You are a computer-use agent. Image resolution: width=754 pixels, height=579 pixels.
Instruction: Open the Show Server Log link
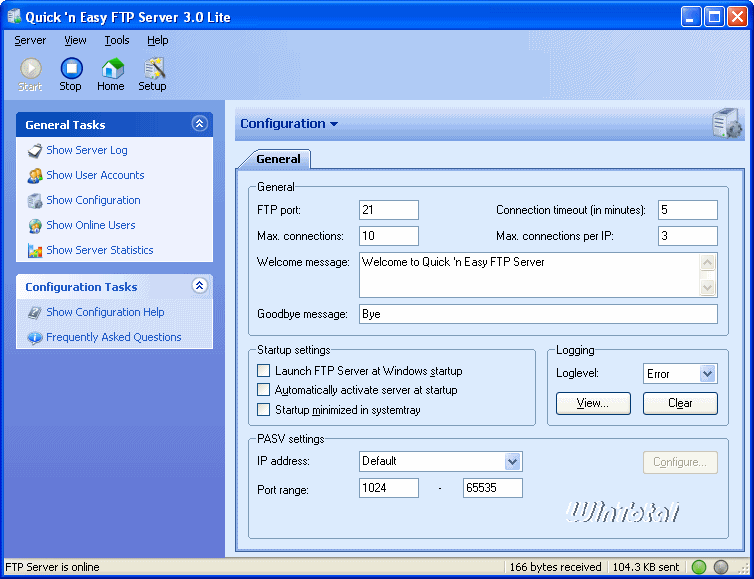tap(87, 151)
